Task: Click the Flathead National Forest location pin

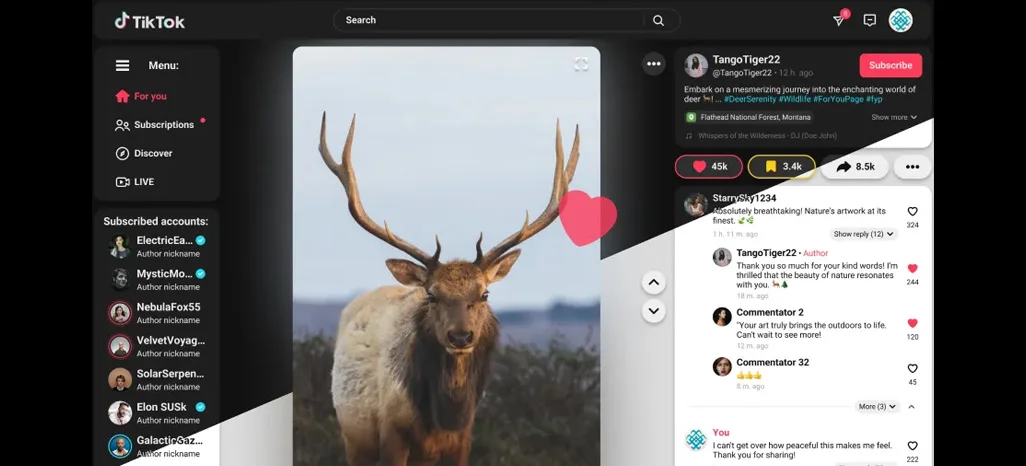Action: [x=690, y=117]
